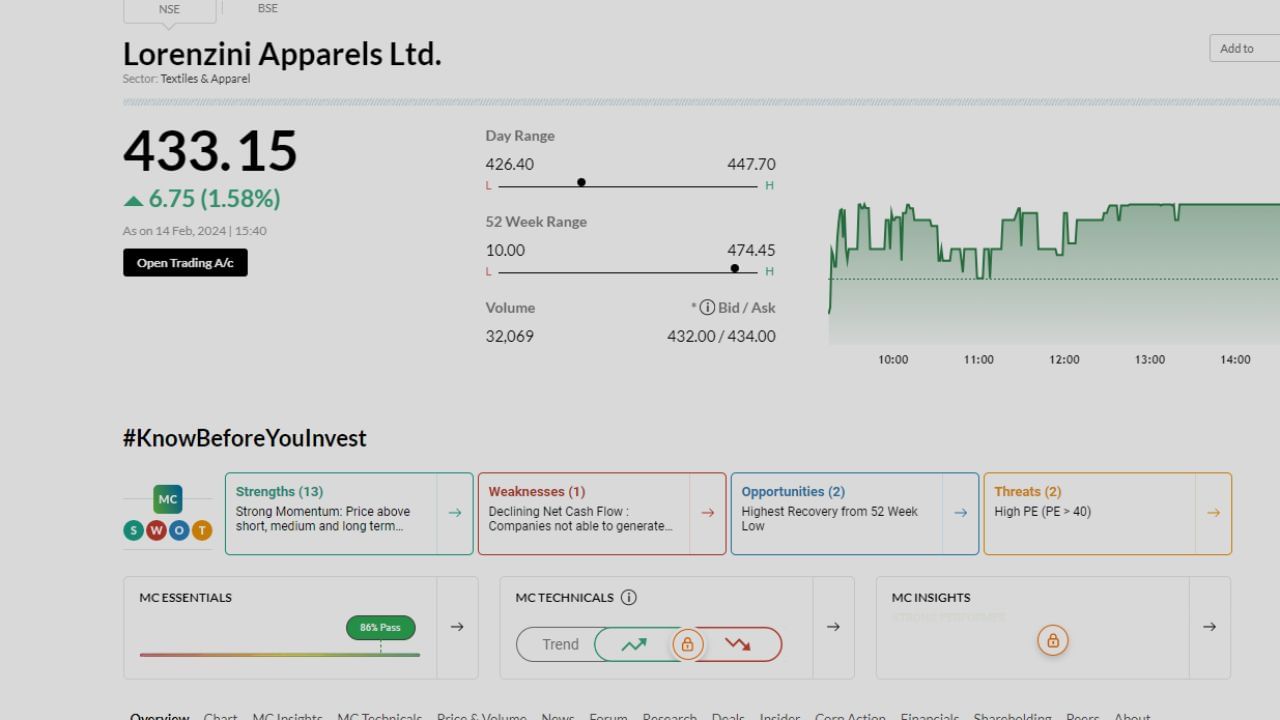Select the green S circle of SWOT
Viewport: 1280px width, 720px height.
coord(133,531)
